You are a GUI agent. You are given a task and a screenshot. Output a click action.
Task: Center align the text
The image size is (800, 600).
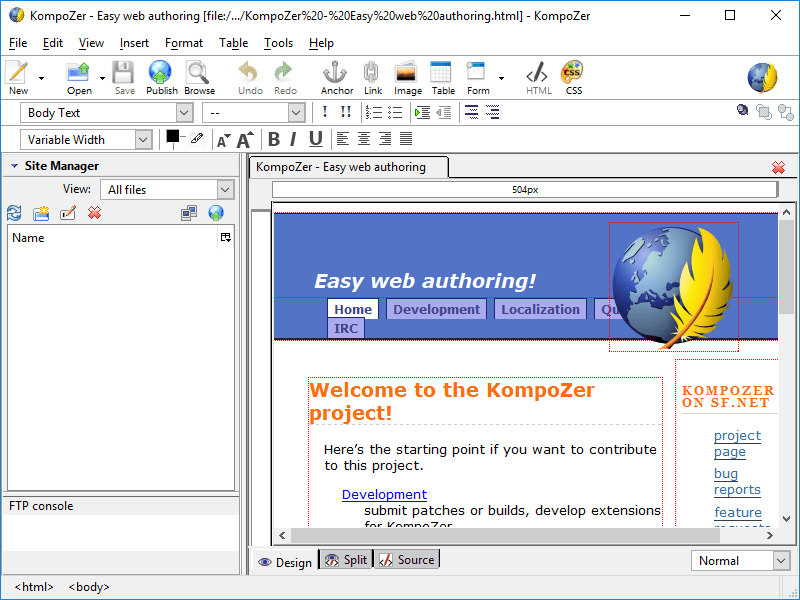tap(364, 138)
